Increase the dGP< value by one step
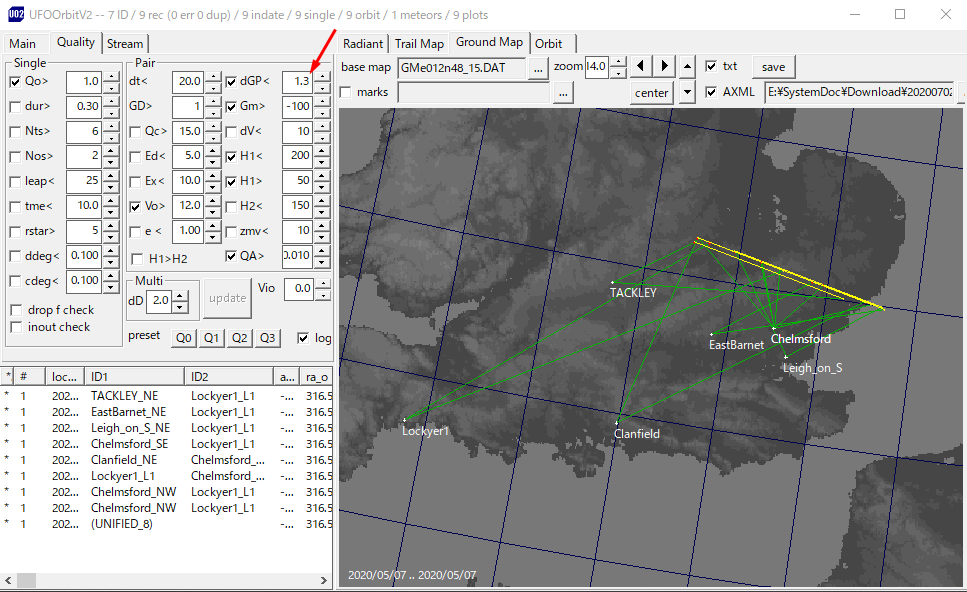Viewport: 967px width, 592px height. pyautogui.click(x=321, y=76)
